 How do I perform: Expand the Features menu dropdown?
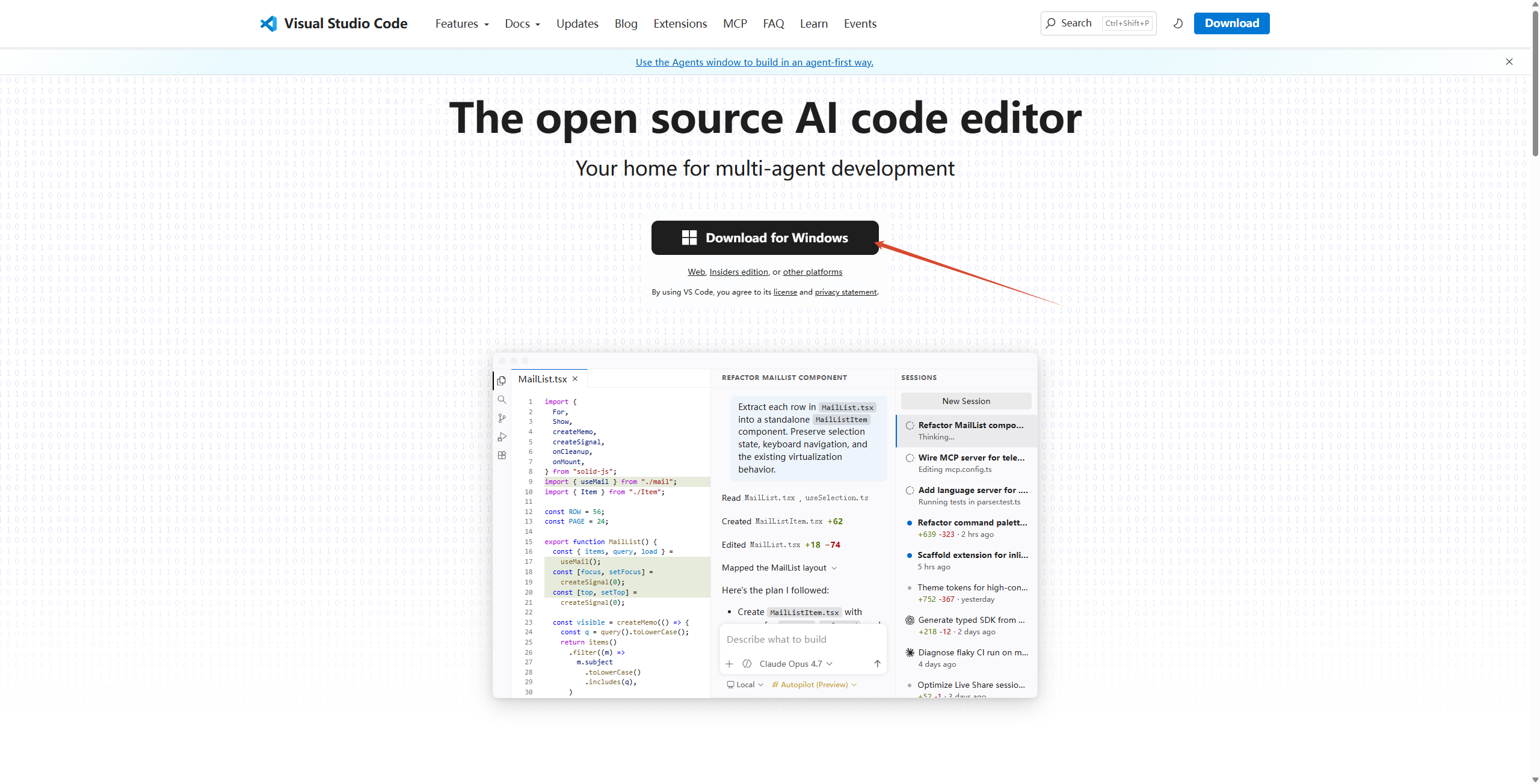[x=462, y=24]
